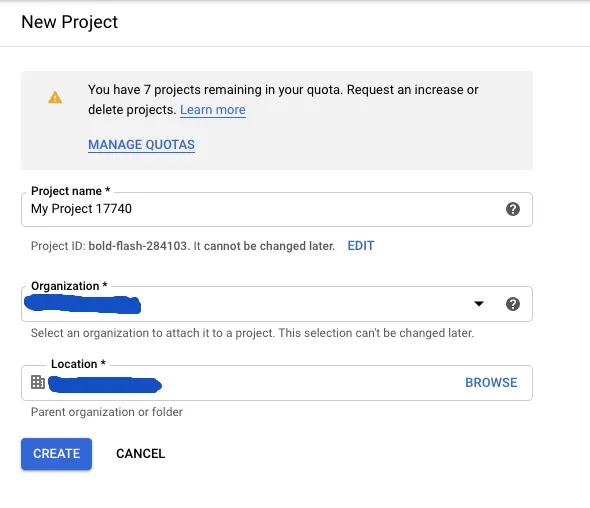Click the quota remaining warning message text
The height and width of the screenshot is (508, 590).
coord(283,100)
